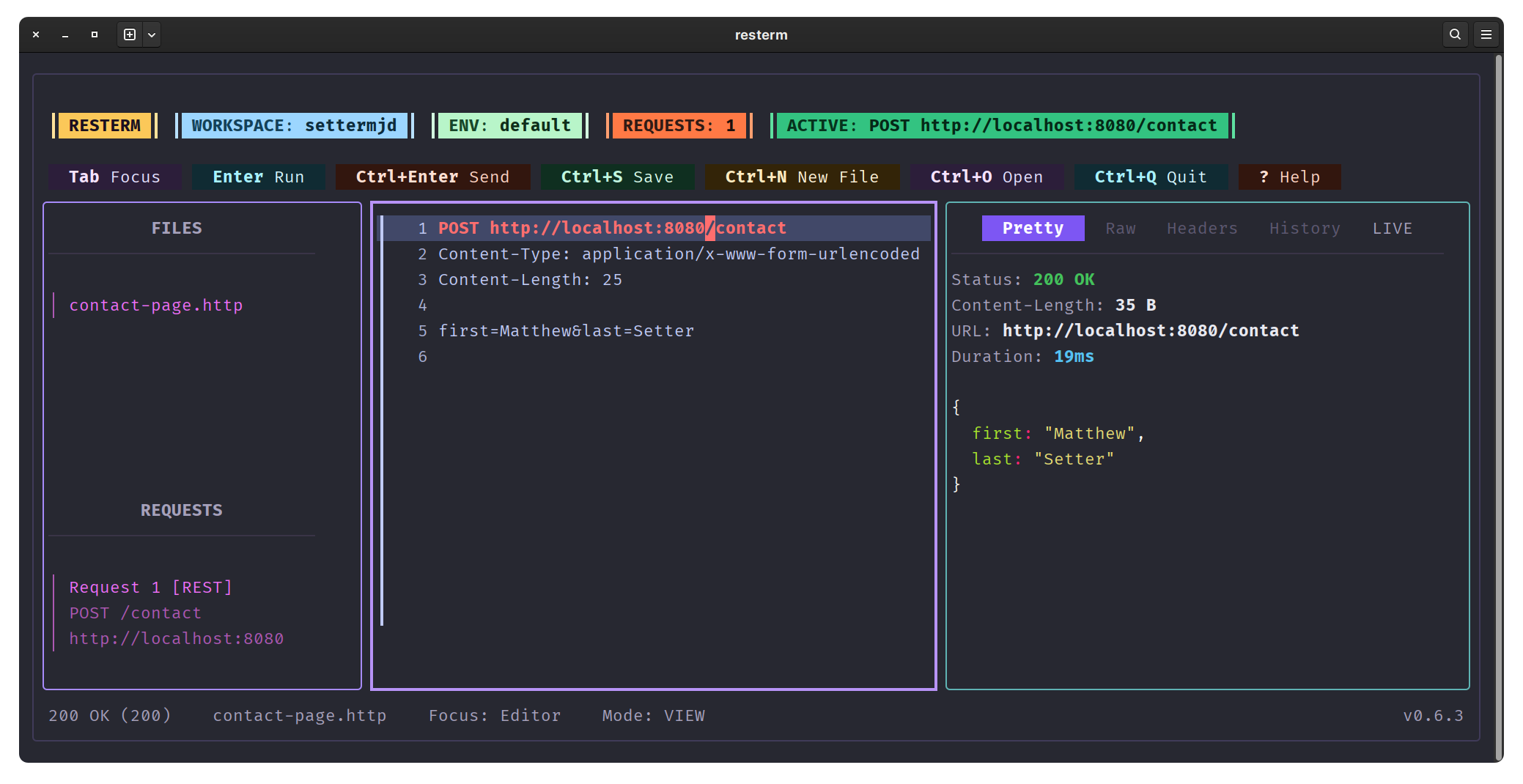
Task: Click the Ctrl+S Save shortcut button
Action: pyautogui.click(x=617, y=177)
